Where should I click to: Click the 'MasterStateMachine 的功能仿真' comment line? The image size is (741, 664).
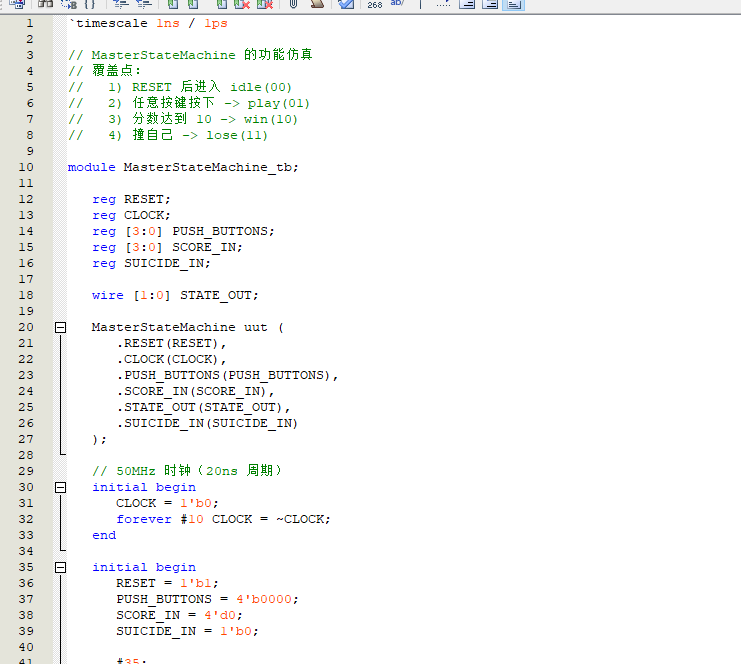coord(190,55)
